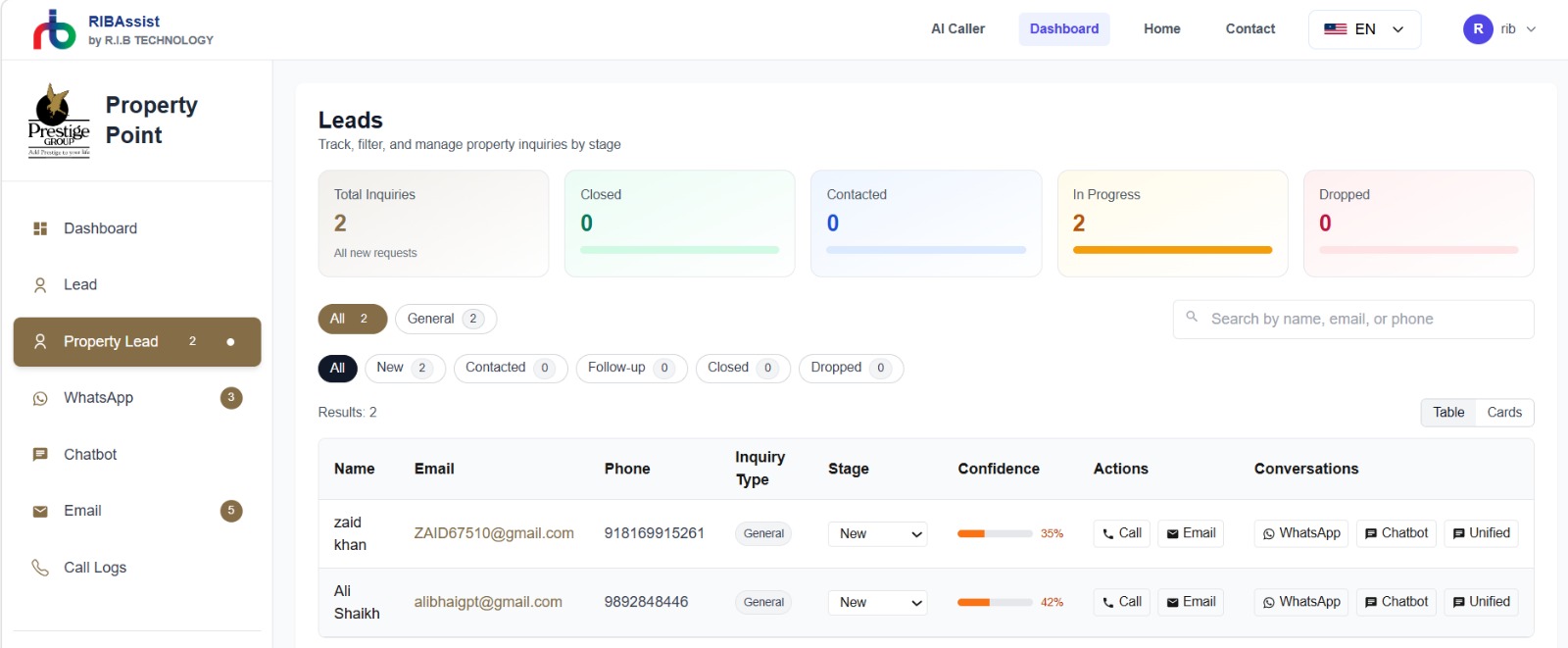Filter leads by Dropped stage
This screenshot has height=648, width=1568.
(852, 368)
